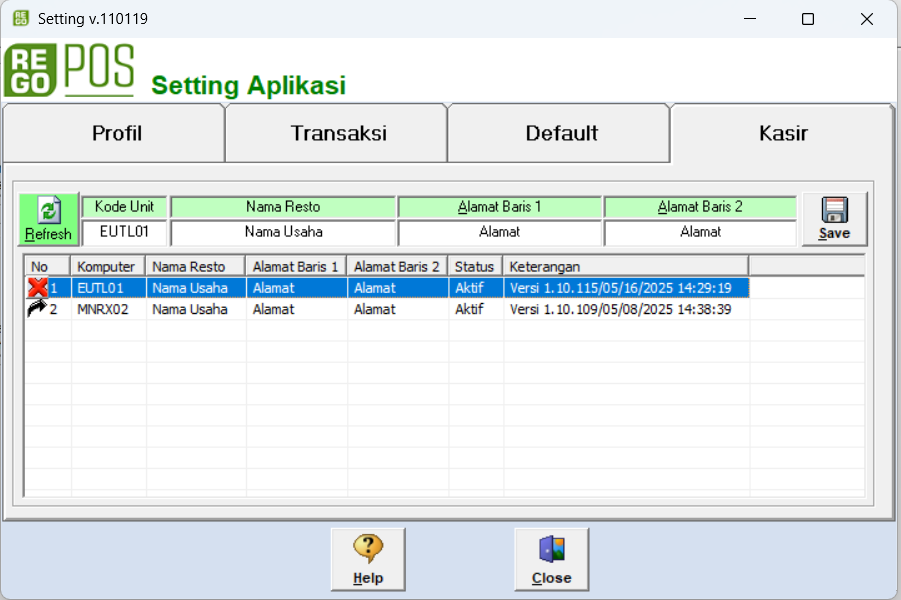901x600 pixels.
Task: Open the Transaksi tab
Action: tap(338, 133)
